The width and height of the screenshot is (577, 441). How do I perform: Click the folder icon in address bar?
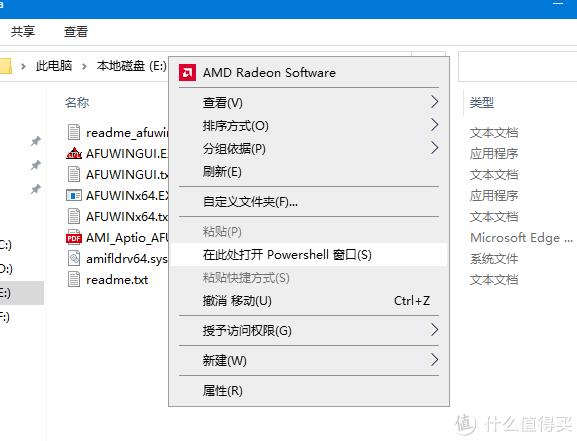pos(6,66)
